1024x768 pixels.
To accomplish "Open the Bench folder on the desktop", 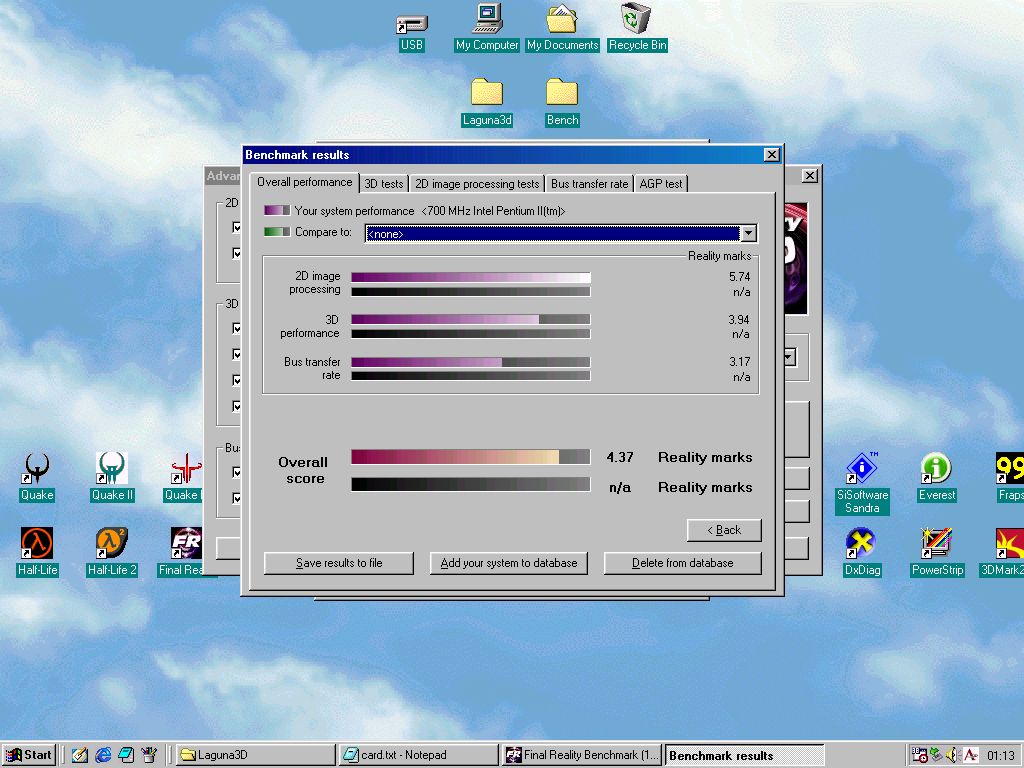I will pyautogui.click(x=562, y=94).
